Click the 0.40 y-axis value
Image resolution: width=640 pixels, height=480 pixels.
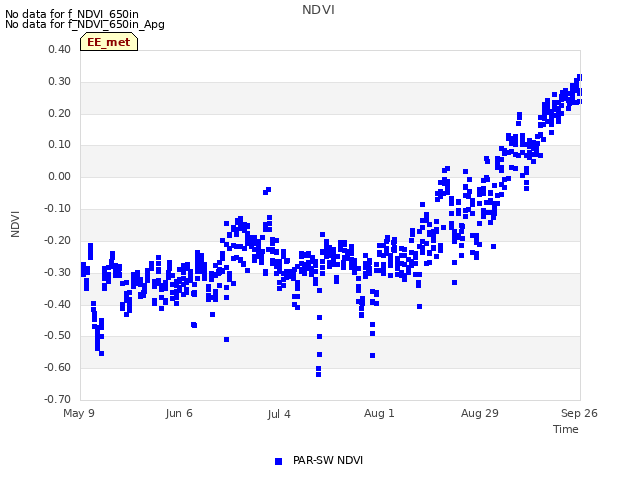[60, 49]
